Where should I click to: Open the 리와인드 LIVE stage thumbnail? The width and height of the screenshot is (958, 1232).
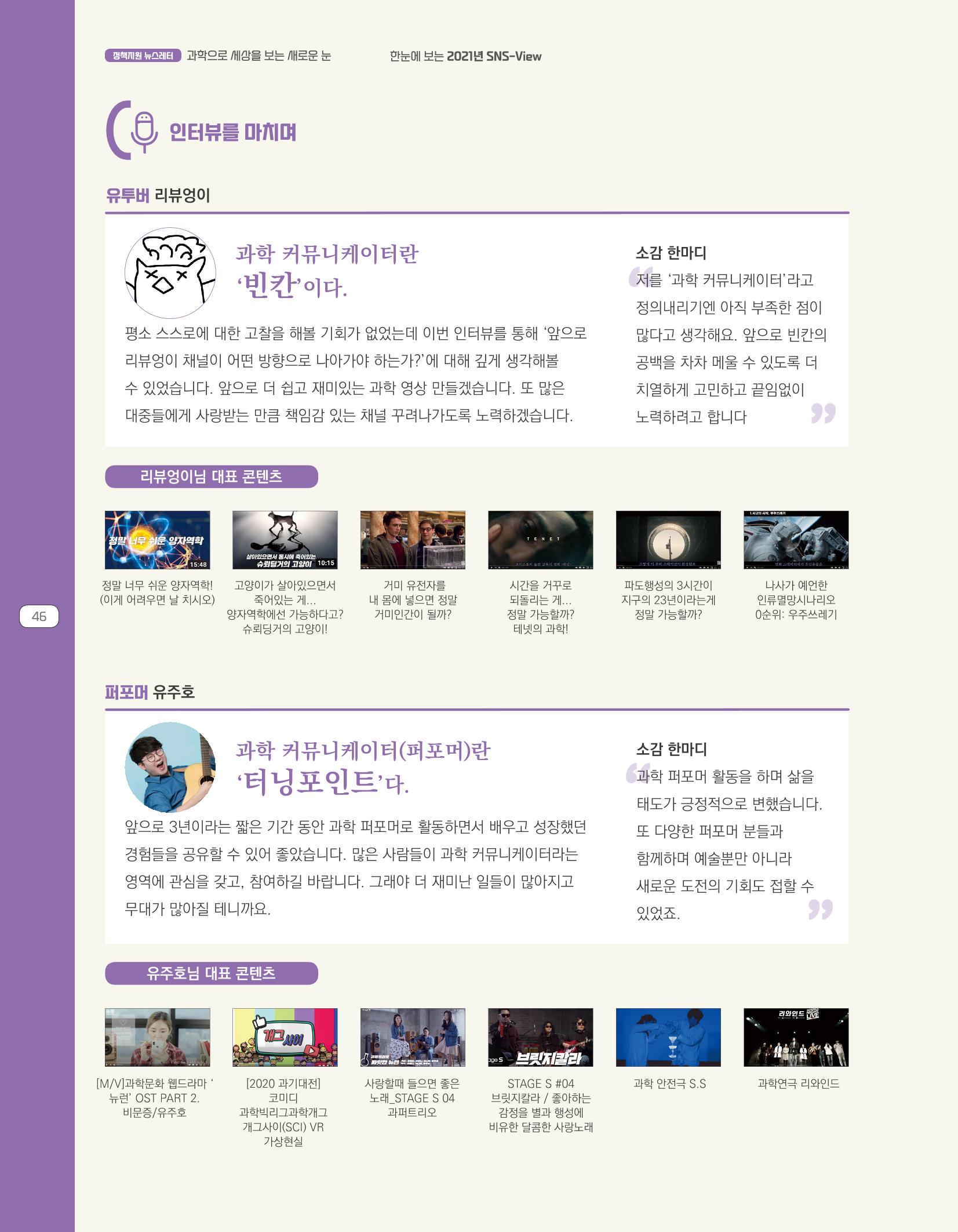796,1037
